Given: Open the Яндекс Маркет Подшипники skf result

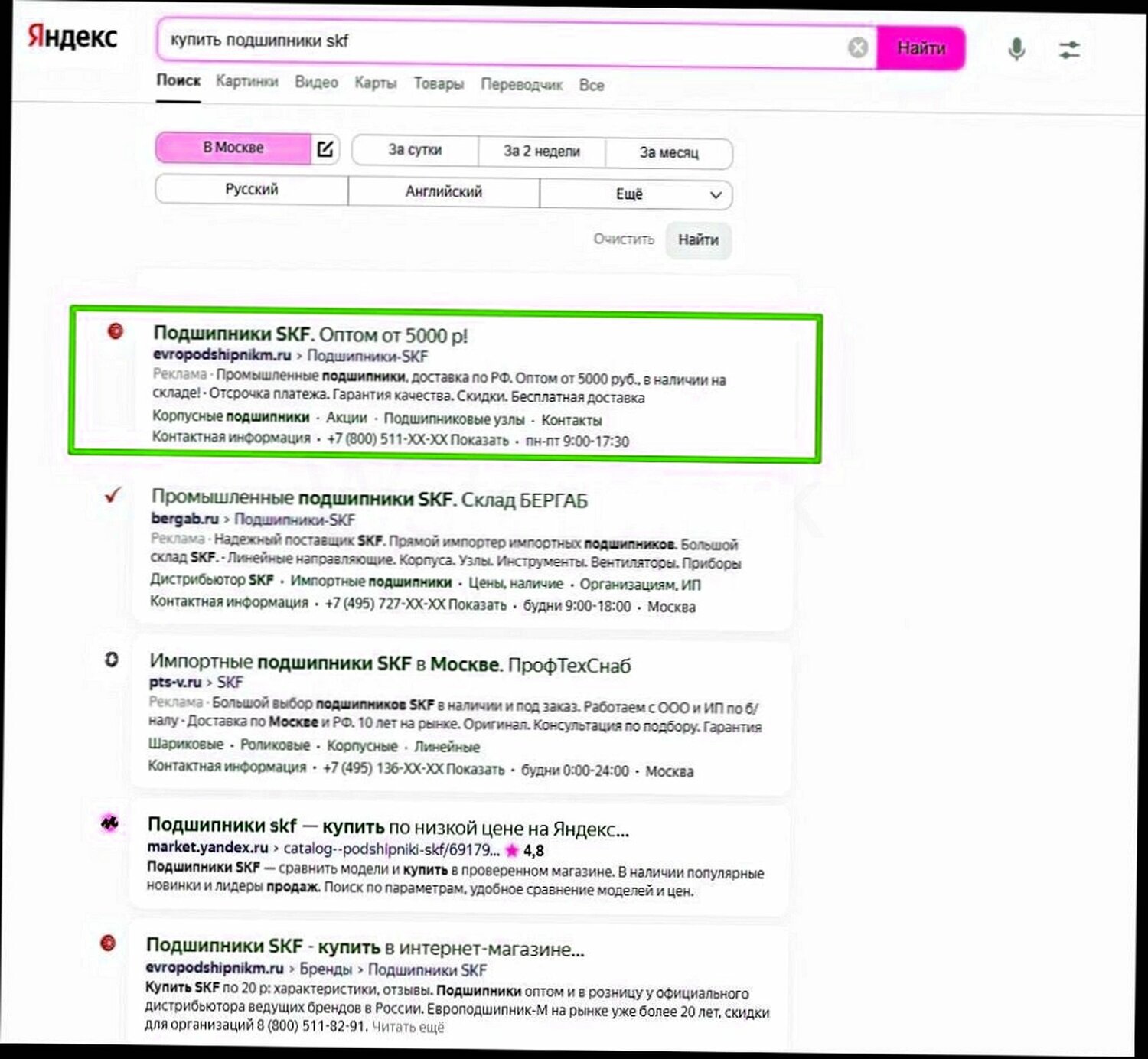Looking at the screenshot, I should (x=388, y=827).
